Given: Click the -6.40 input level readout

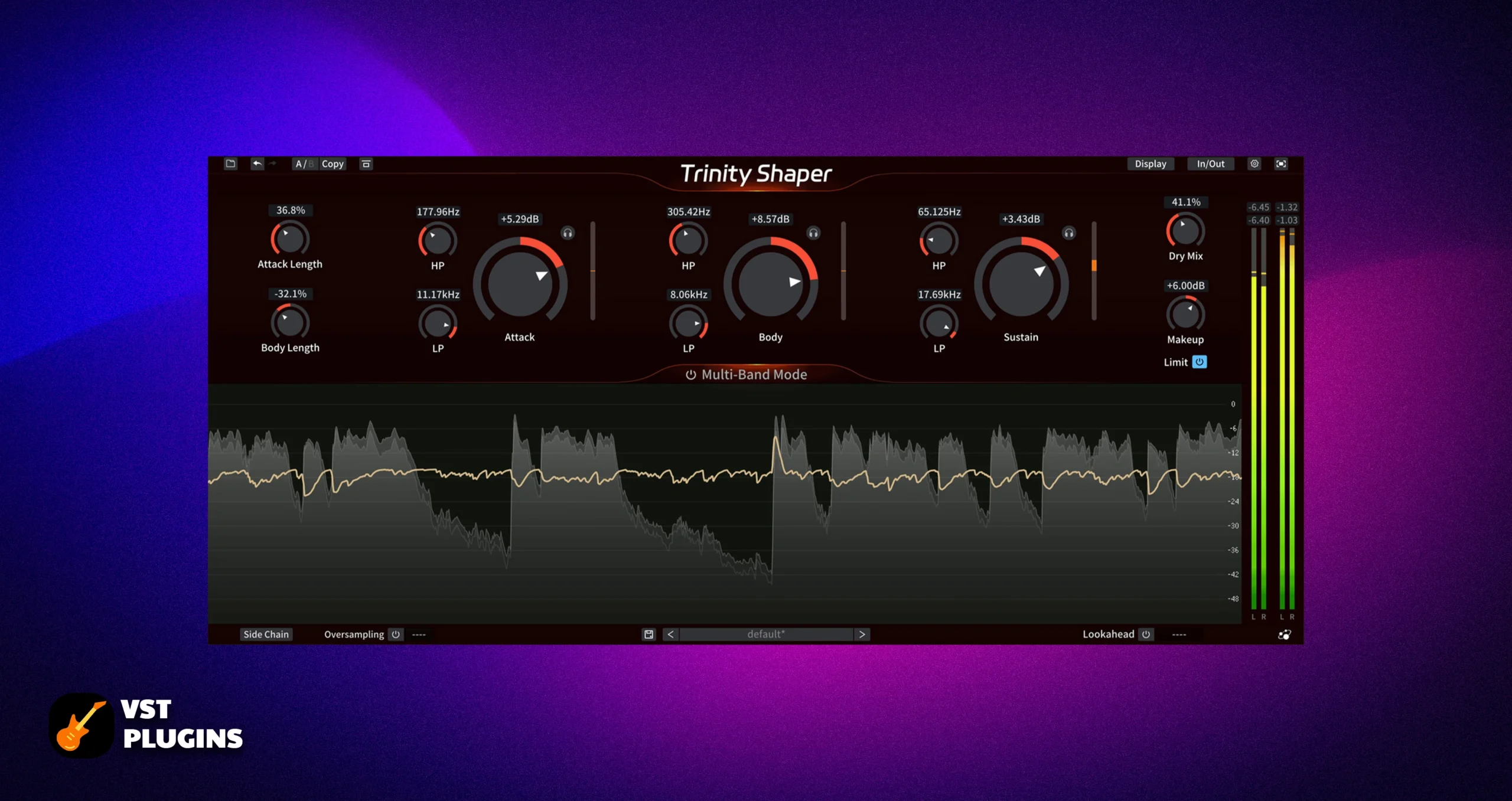Looking at the screenshot, I should click(1258, 220).
